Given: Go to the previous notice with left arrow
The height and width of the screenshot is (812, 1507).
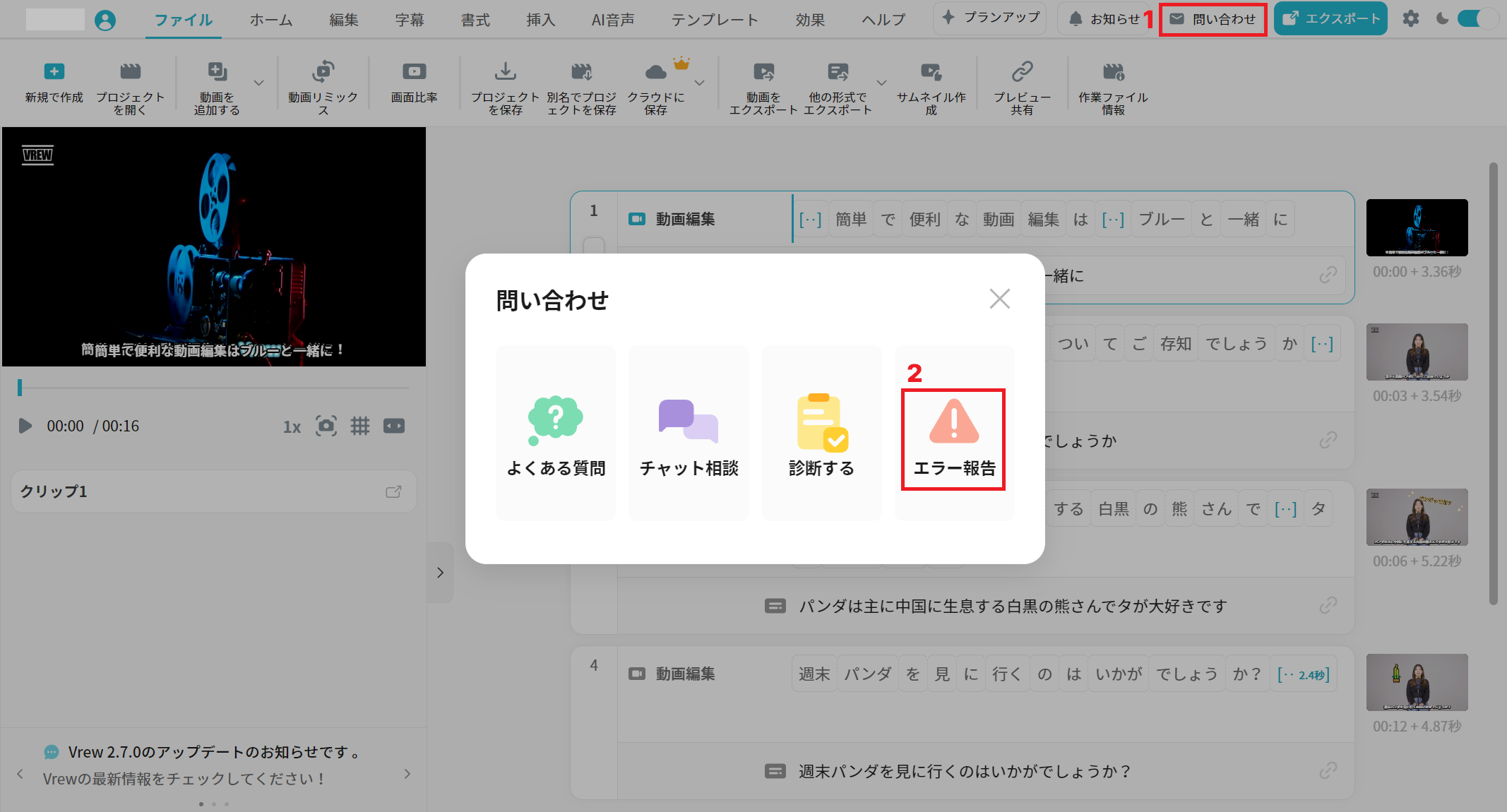Looking at the screenshot, I should coord(20,774).
